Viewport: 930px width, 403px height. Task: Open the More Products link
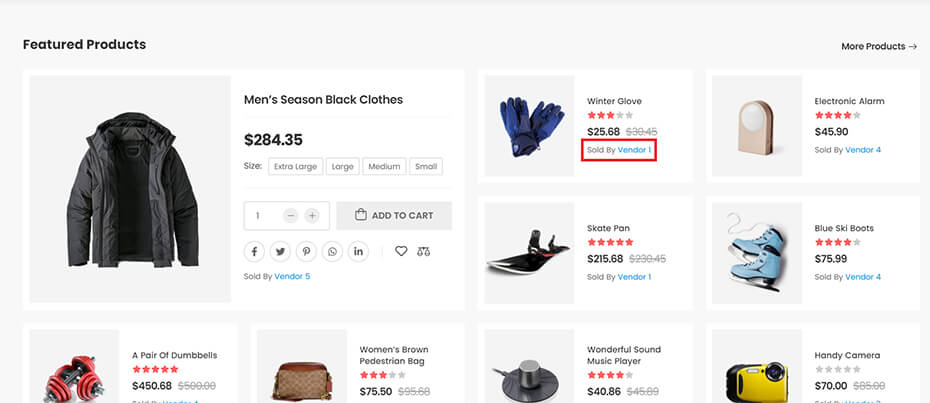pyautogui.click(x=879, y=46)
